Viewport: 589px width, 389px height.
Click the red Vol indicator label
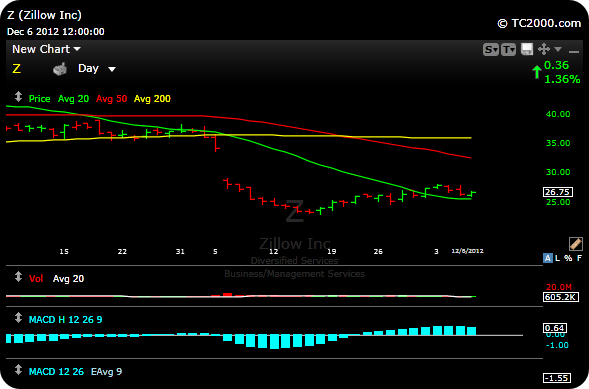[36, 279]
